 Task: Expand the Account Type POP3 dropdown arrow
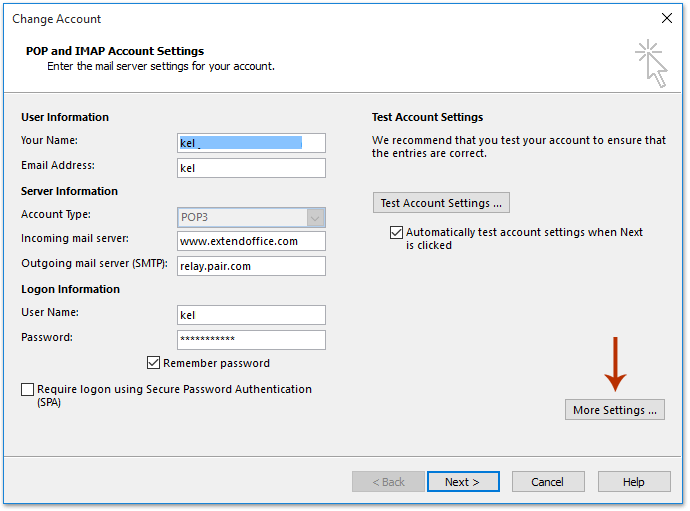tap(315, 217)
